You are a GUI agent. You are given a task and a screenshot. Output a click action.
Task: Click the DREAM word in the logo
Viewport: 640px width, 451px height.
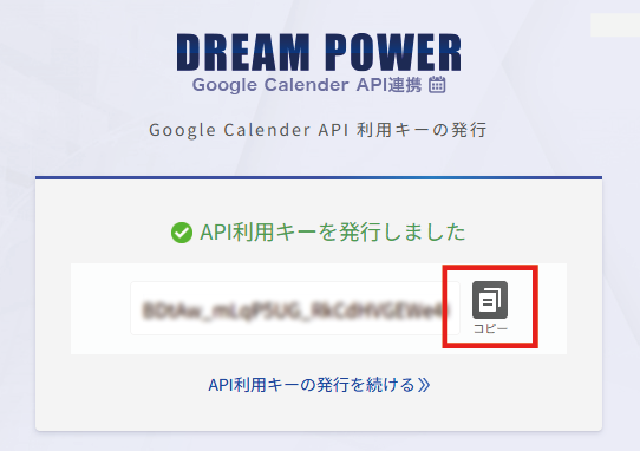[x=243, y=53]
